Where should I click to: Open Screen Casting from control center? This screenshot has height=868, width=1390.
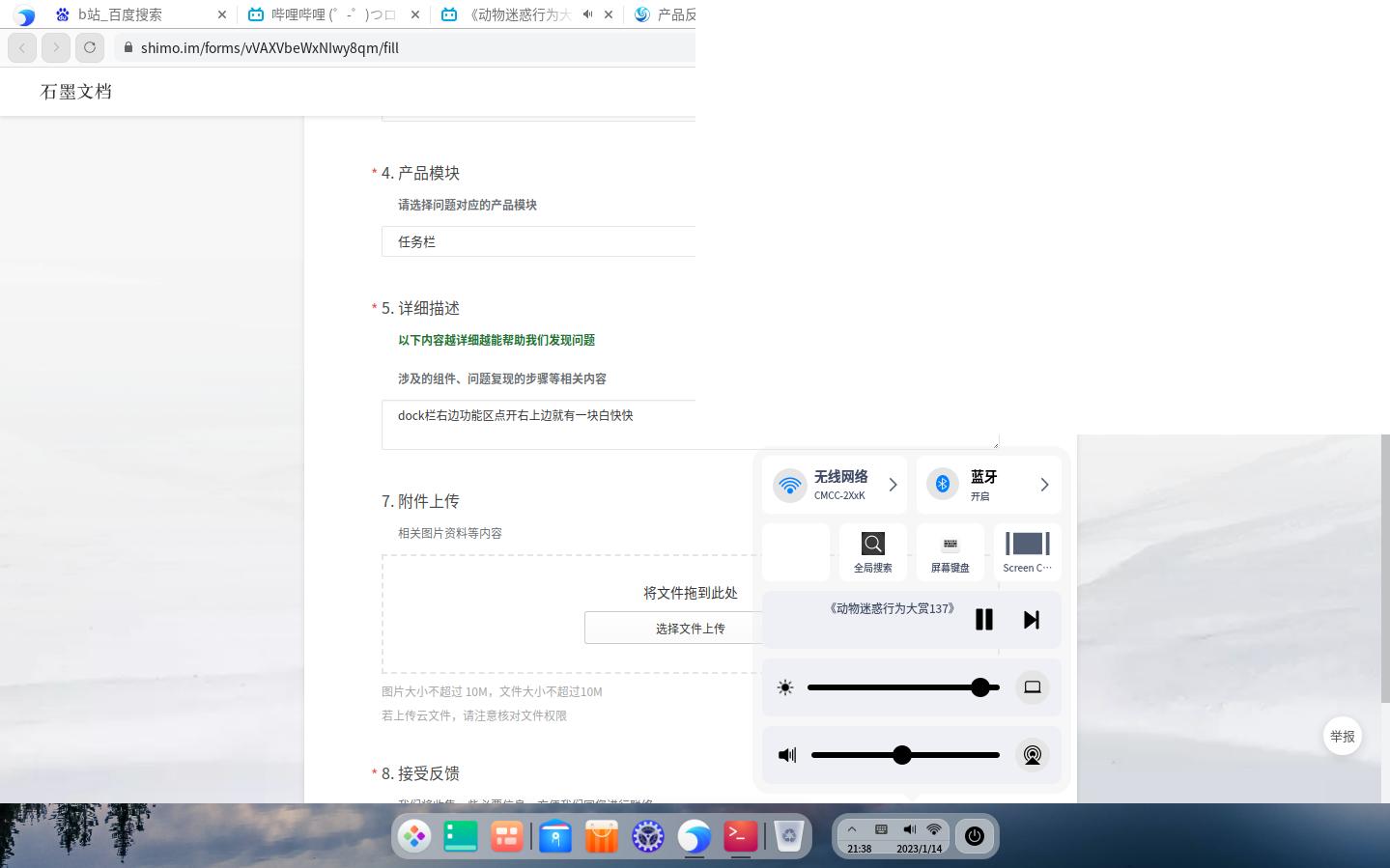tap(1027, 551)
